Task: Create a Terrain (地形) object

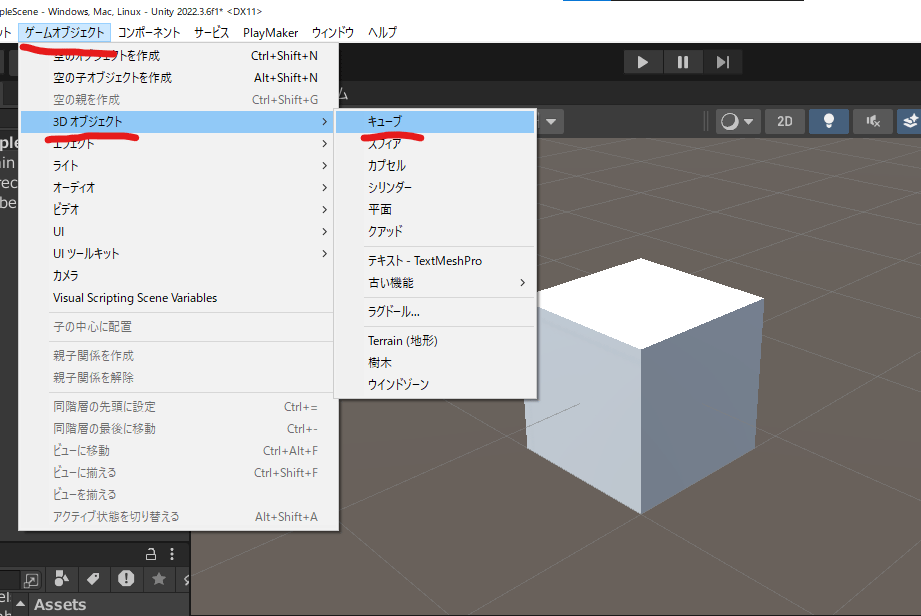Action: click(x=435, y=341)
